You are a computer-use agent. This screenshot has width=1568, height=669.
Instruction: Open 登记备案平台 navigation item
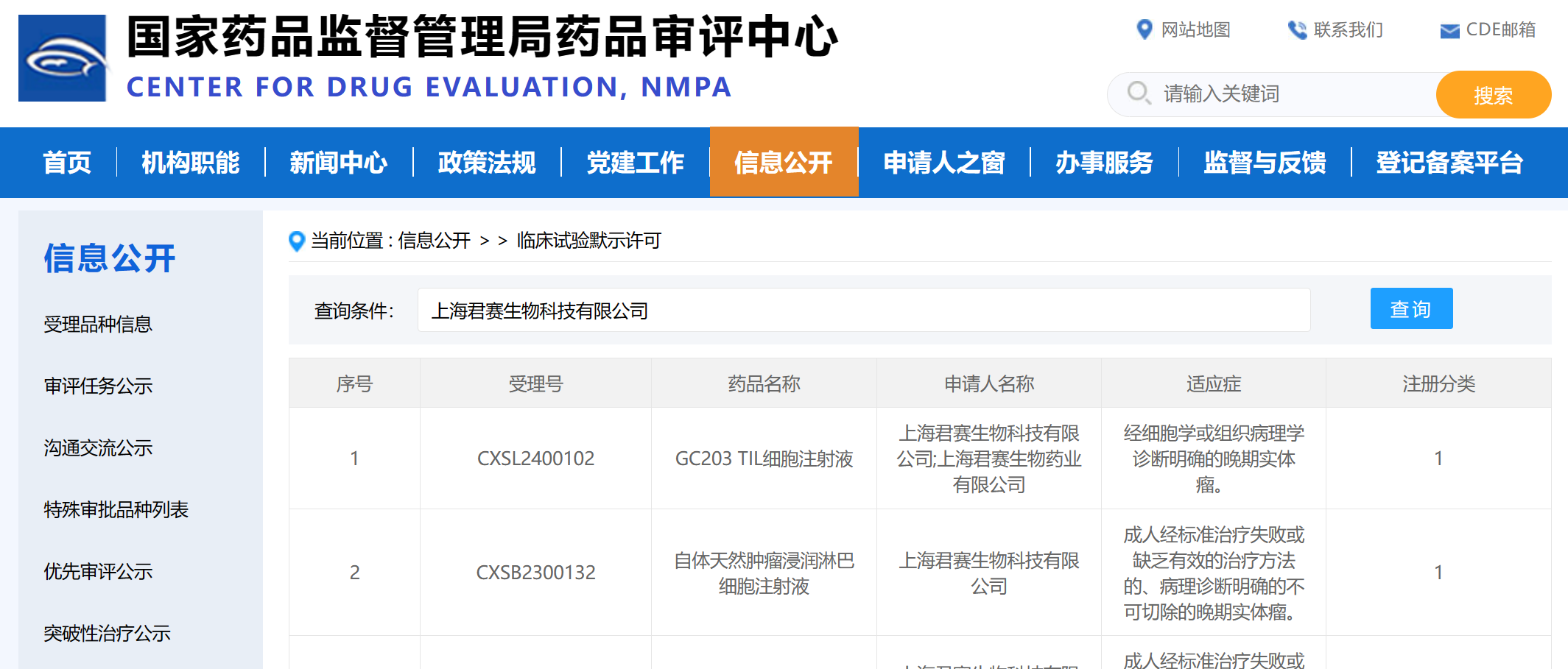click(1450, 163)
